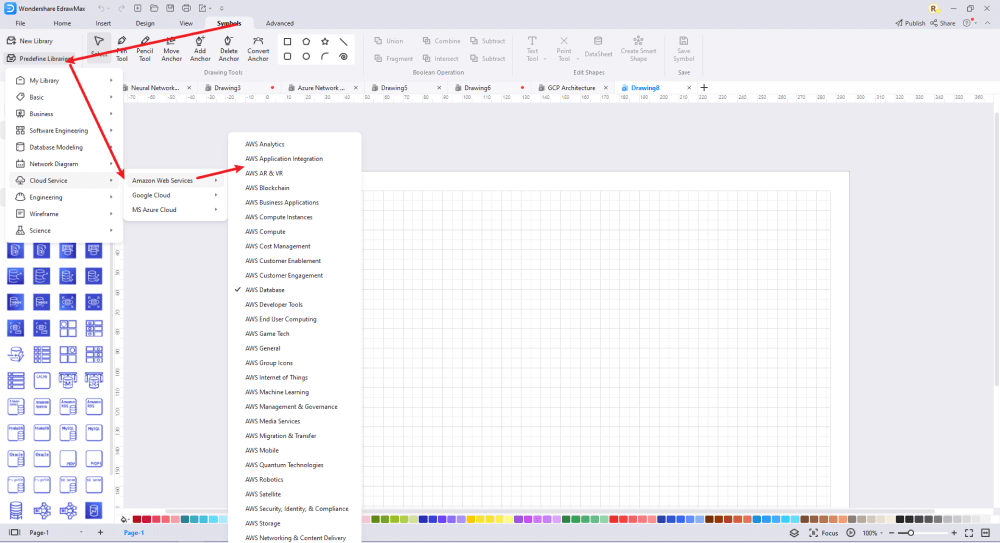This screenshot has width=1000, height=543.
Task: Add a new page with plus button
Action: click(100, 532)
